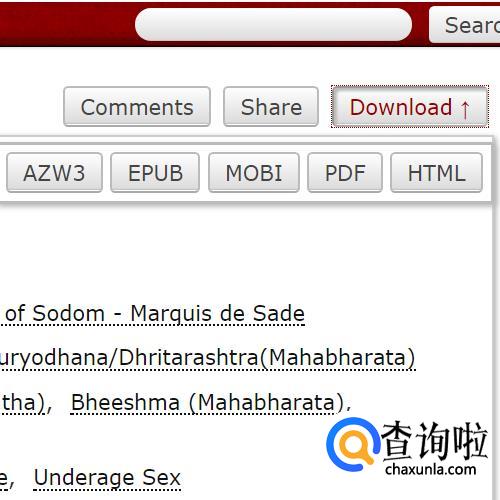Click the Search button
The width and height of the screenshot is (500, 500).
(465, 25)
